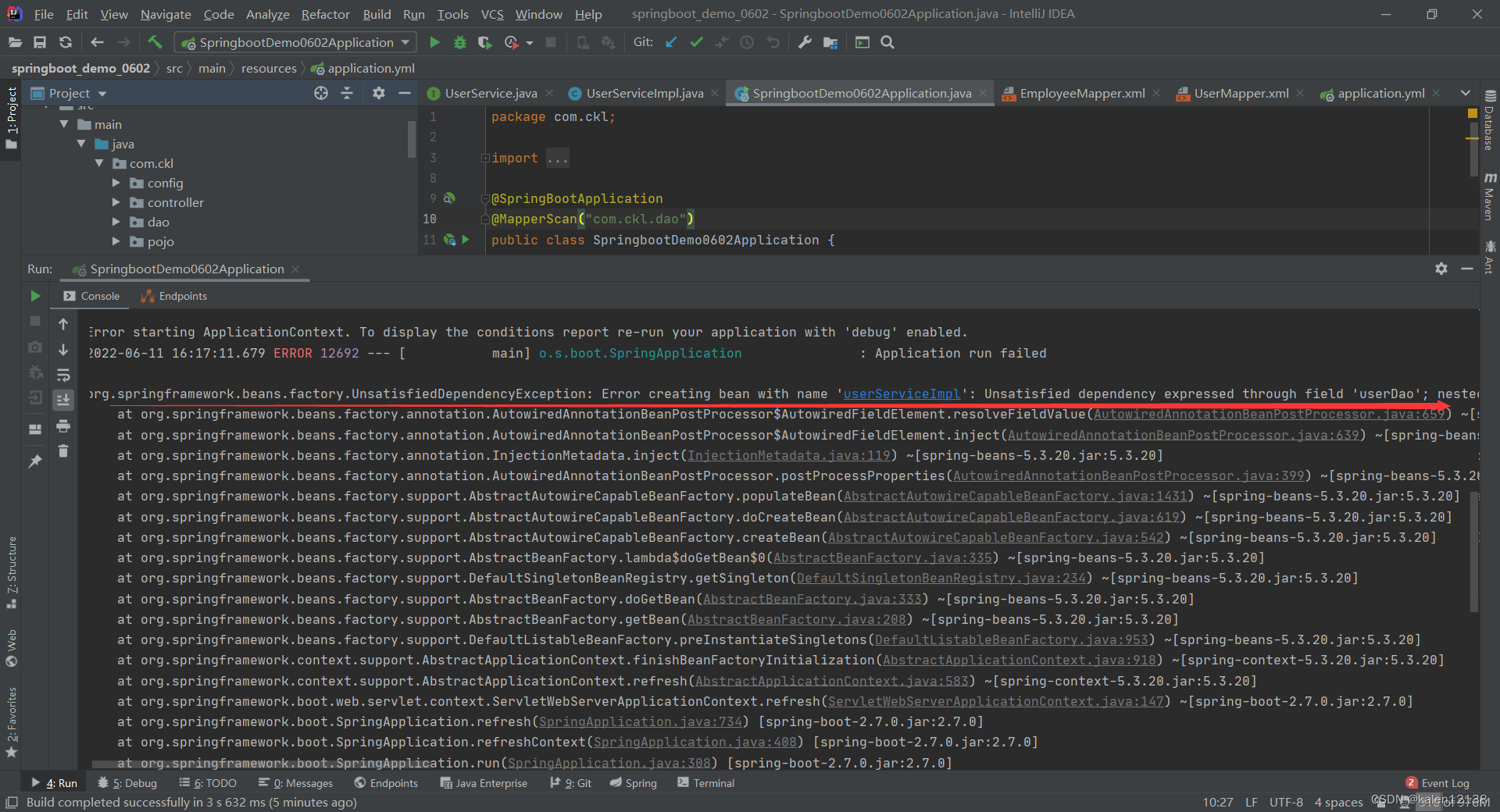Expand the config package
Viewport: 1500px width, 812px height.
pos(116,183)
